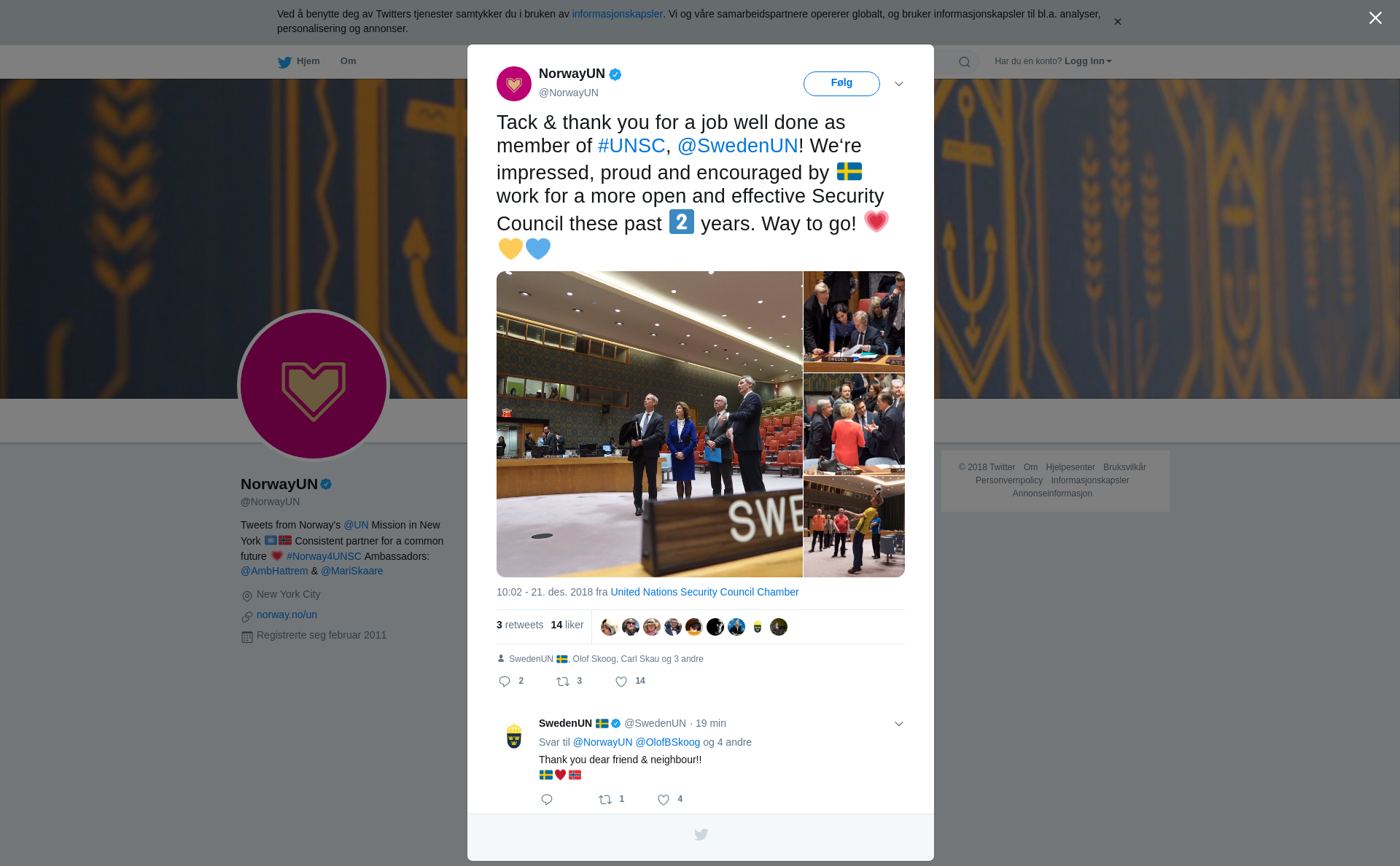Open the tweet options chevron menu
The image size is (1400, 866).
(899, 84)
